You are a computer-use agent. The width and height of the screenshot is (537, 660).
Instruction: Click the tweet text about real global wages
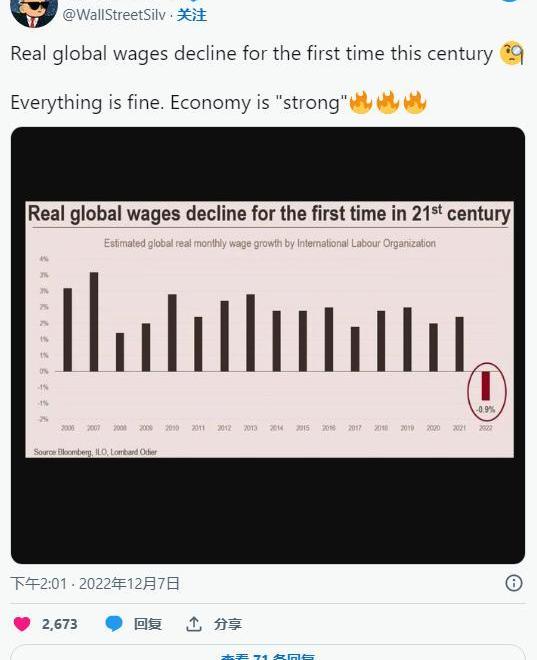(252, 54)
